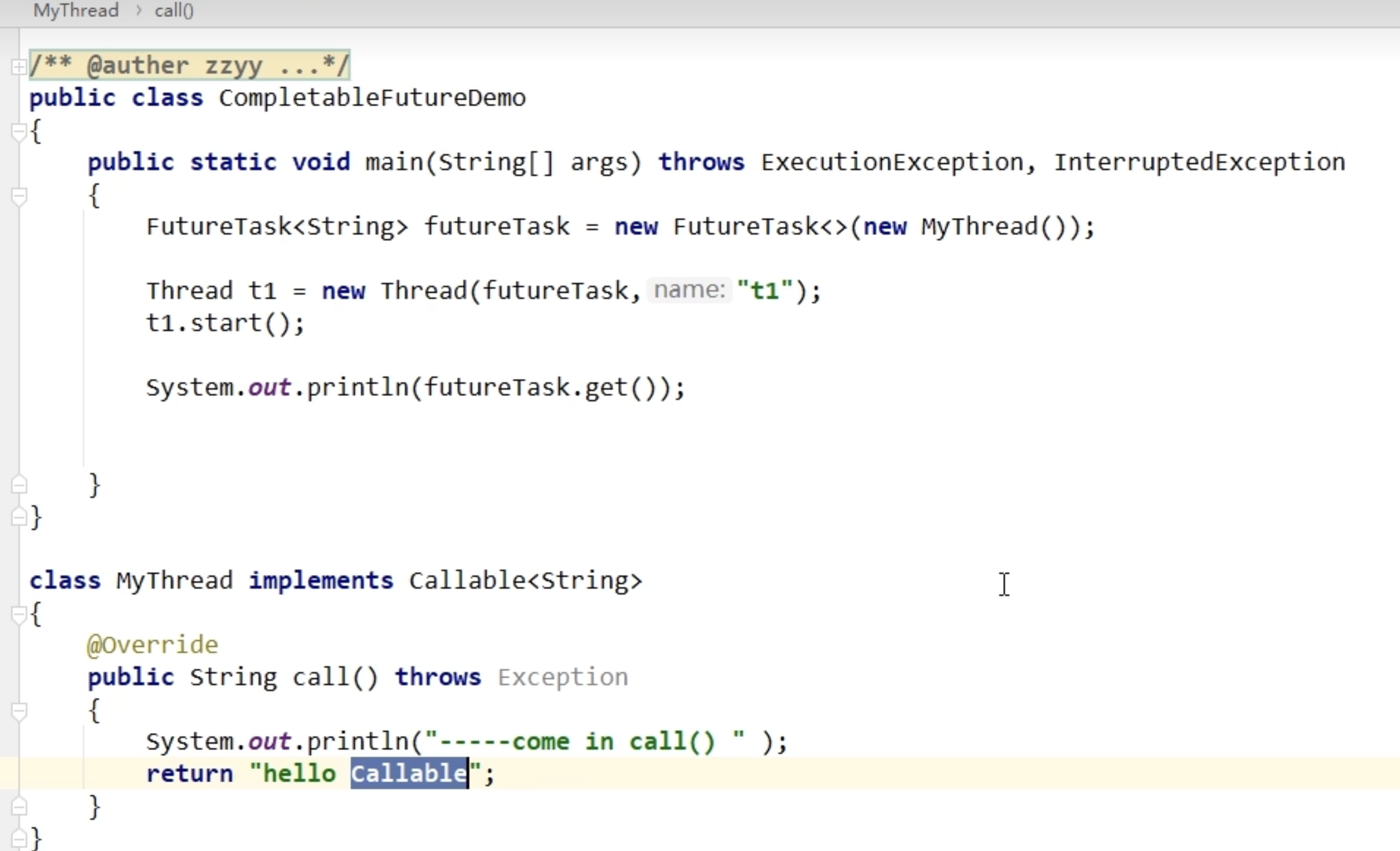Collapse the CompletableFutureDemo class body
This screenshot has width=1400, height=851.
[18, 132]
